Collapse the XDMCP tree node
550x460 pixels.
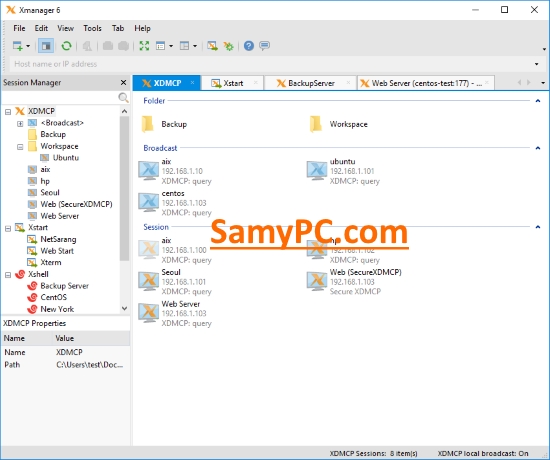coord(8,112)
